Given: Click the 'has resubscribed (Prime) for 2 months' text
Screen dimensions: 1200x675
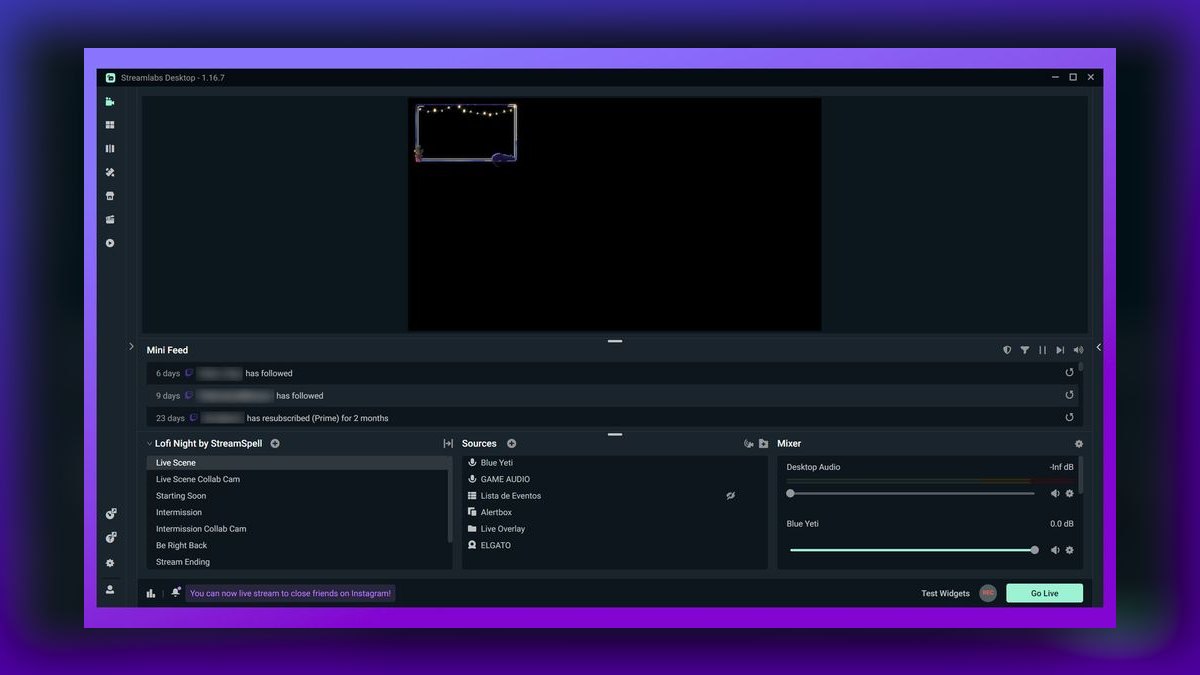Looking at the screenshot, I should [317, 418].
